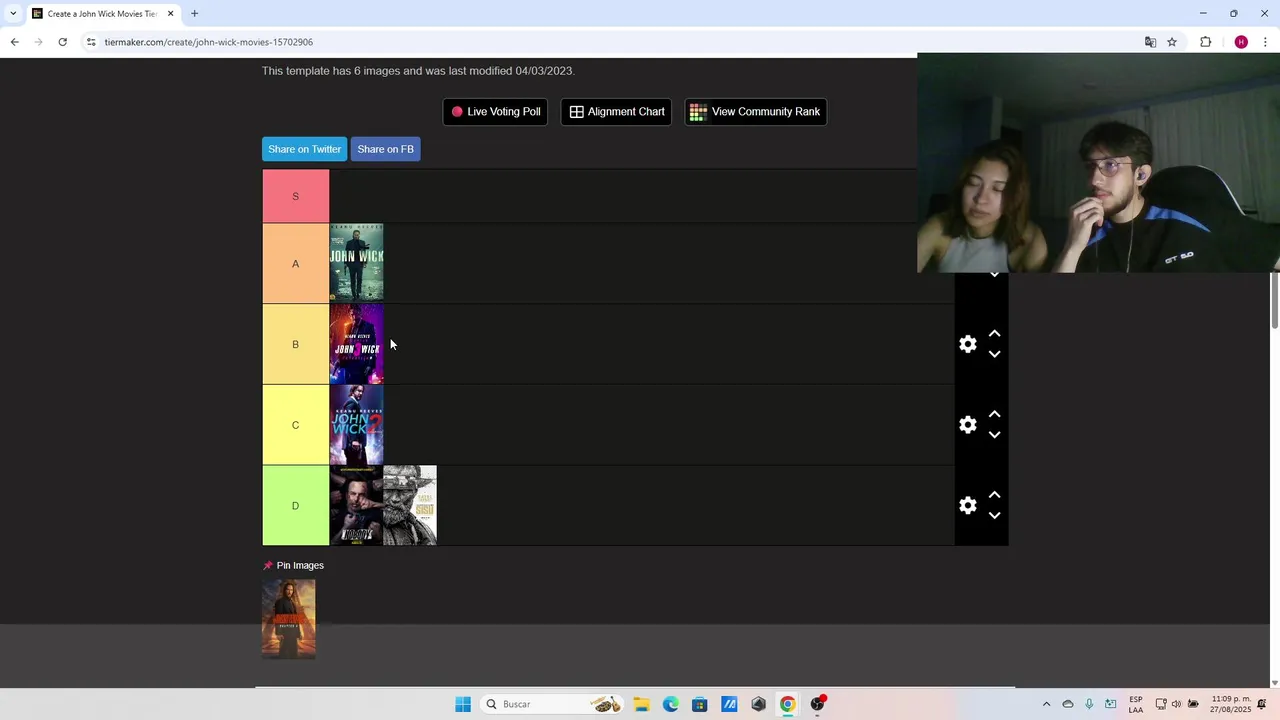This screenshot has width=1280, height=720.
Task: Open volume control in tray
Action: click(x=1176, y=704)
